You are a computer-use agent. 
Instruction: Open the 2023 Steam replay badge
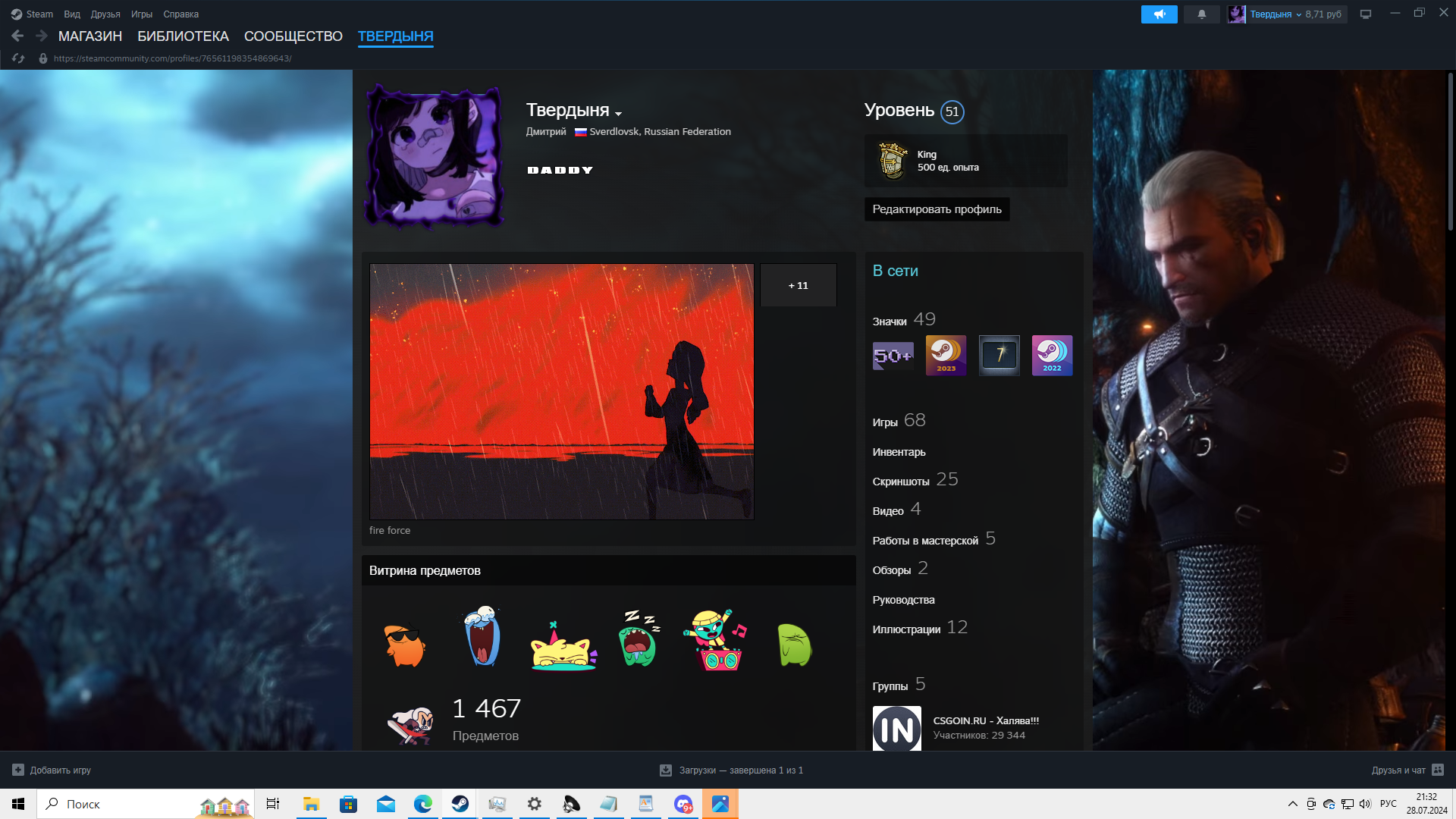tap(946, 356)
